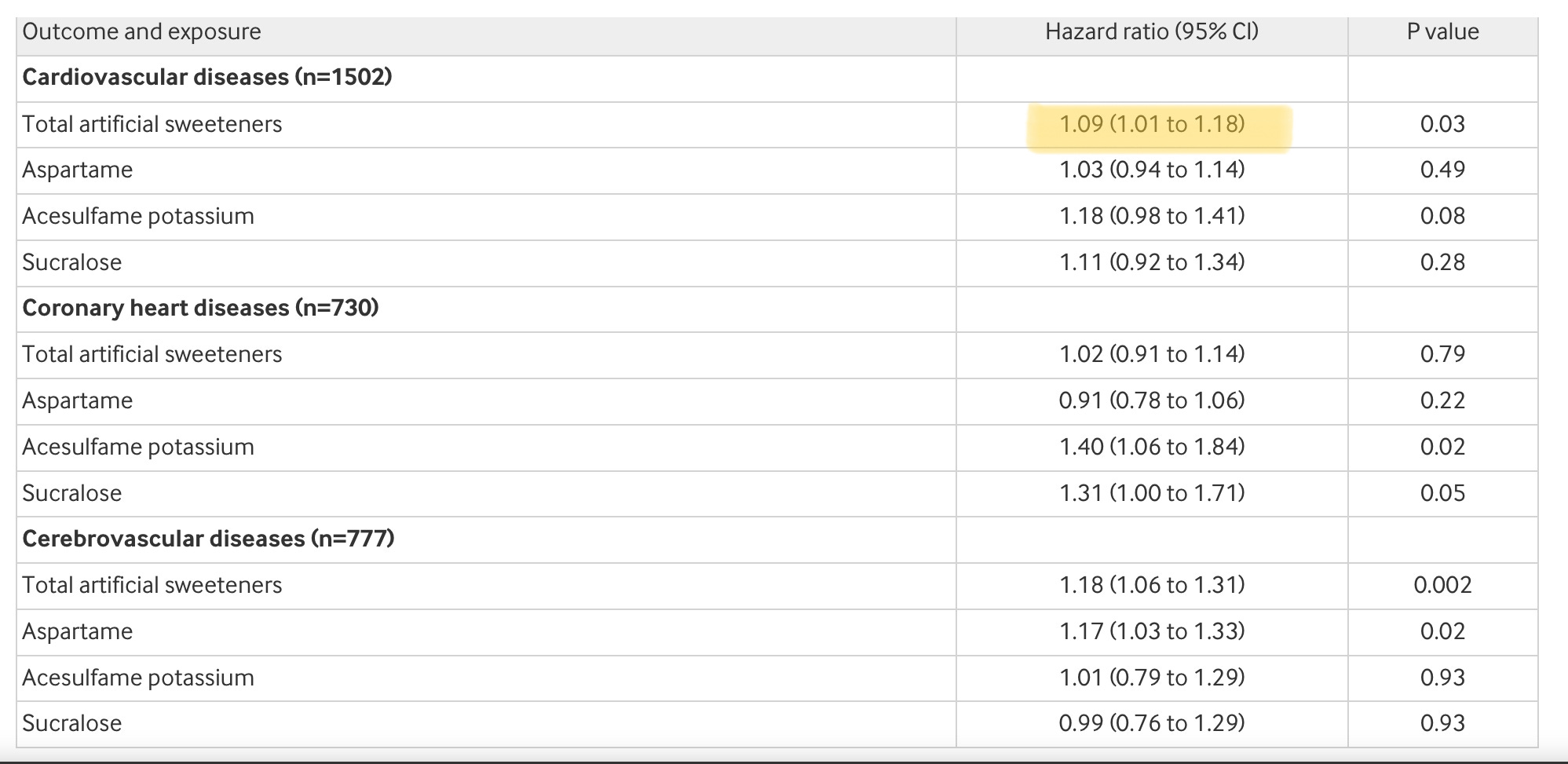Viewport: 1568px width, 764px height.
Task: Click P value '0.93' in the 0.99 hazard ratio row
Action: coord(1442,723)
